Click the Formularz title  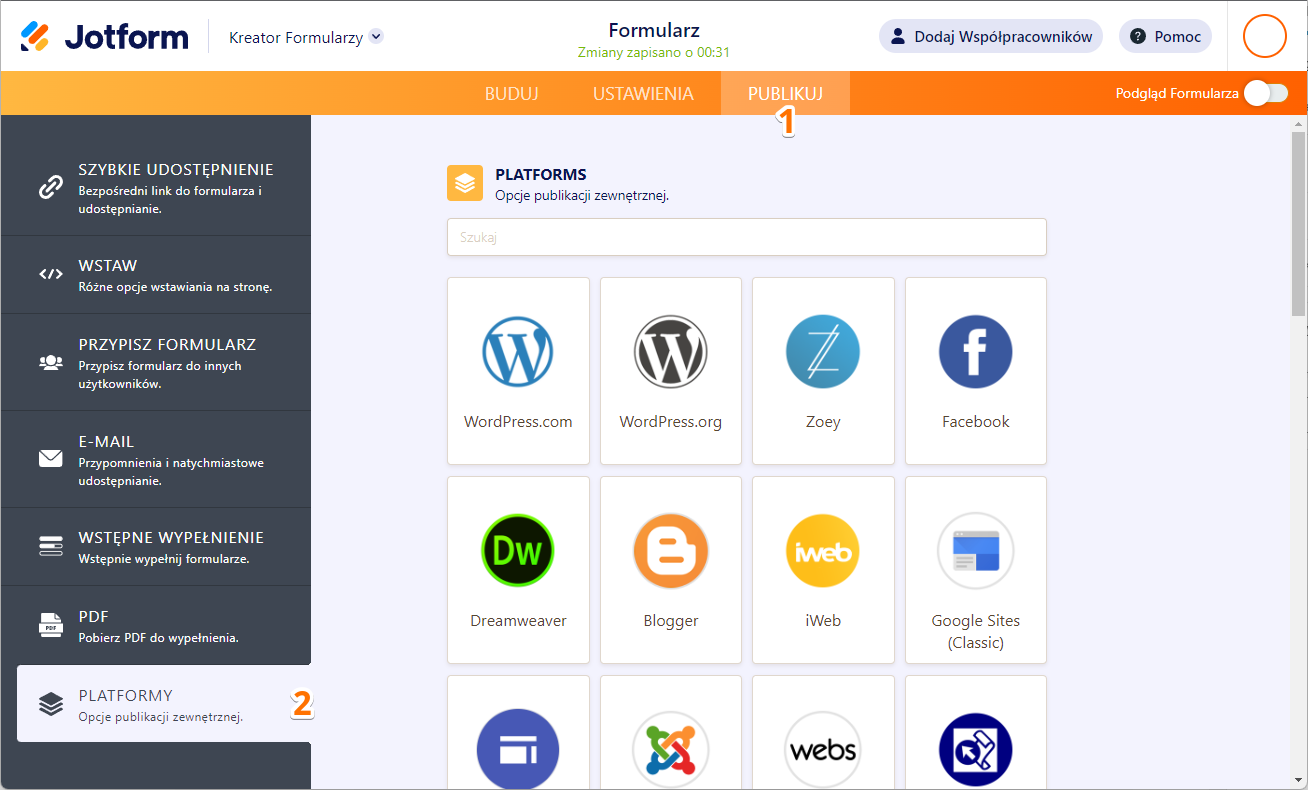653,29
